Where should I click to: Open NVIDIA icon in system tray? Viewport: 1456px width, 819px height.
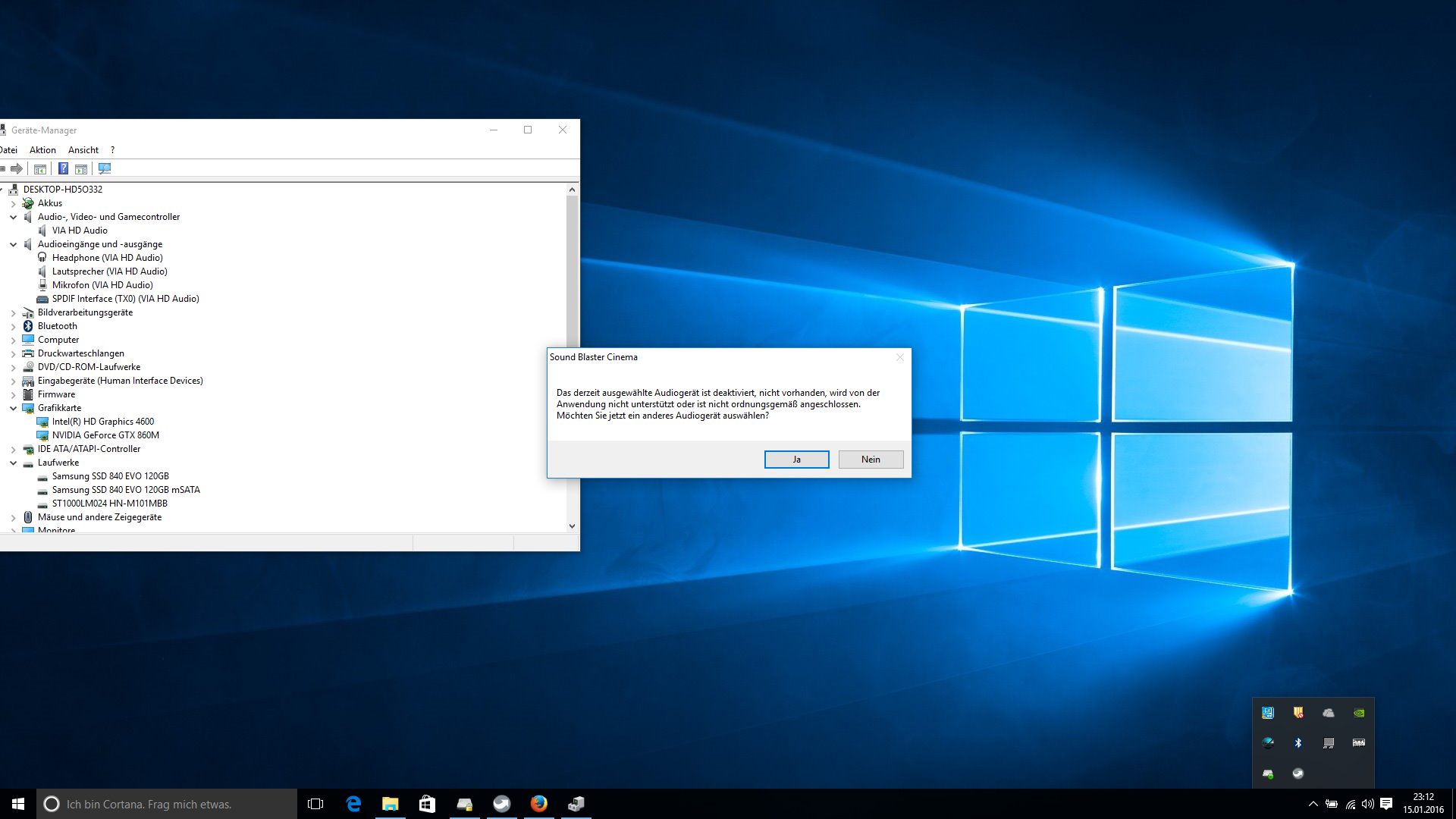1358,713
